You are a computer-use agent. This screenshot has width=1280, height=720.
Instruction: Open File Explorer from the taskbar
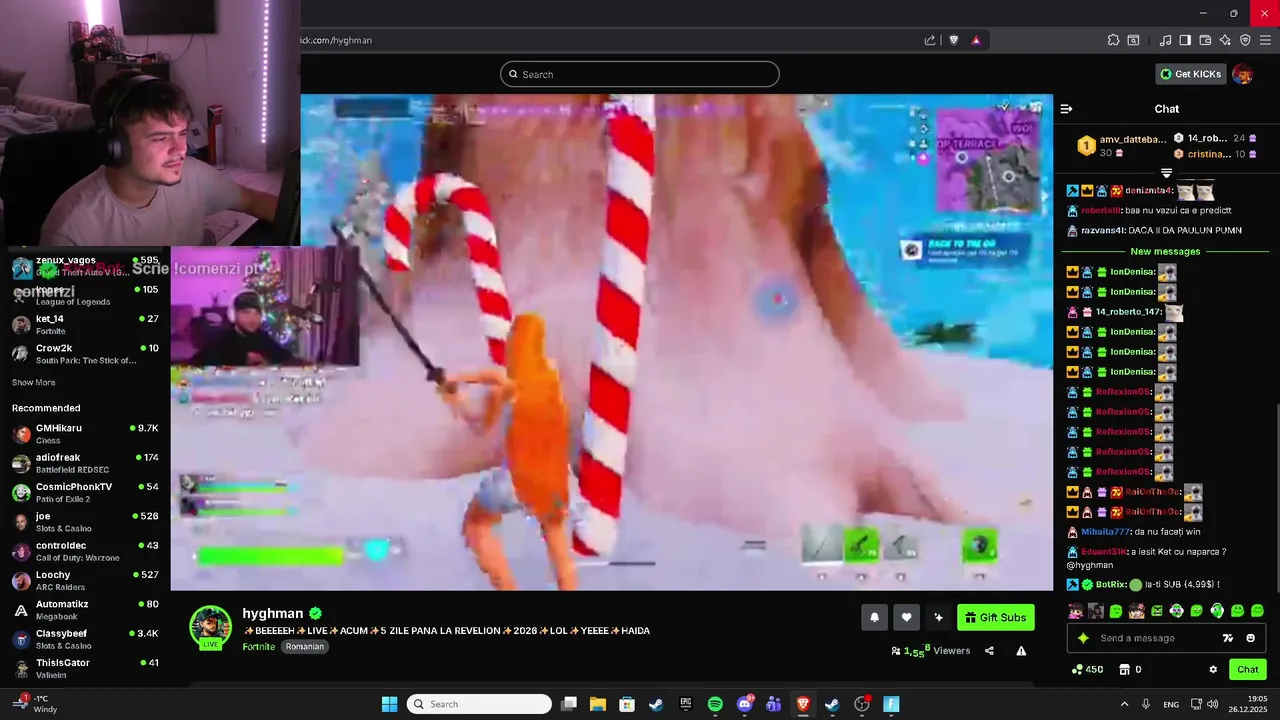click(597, 704)
